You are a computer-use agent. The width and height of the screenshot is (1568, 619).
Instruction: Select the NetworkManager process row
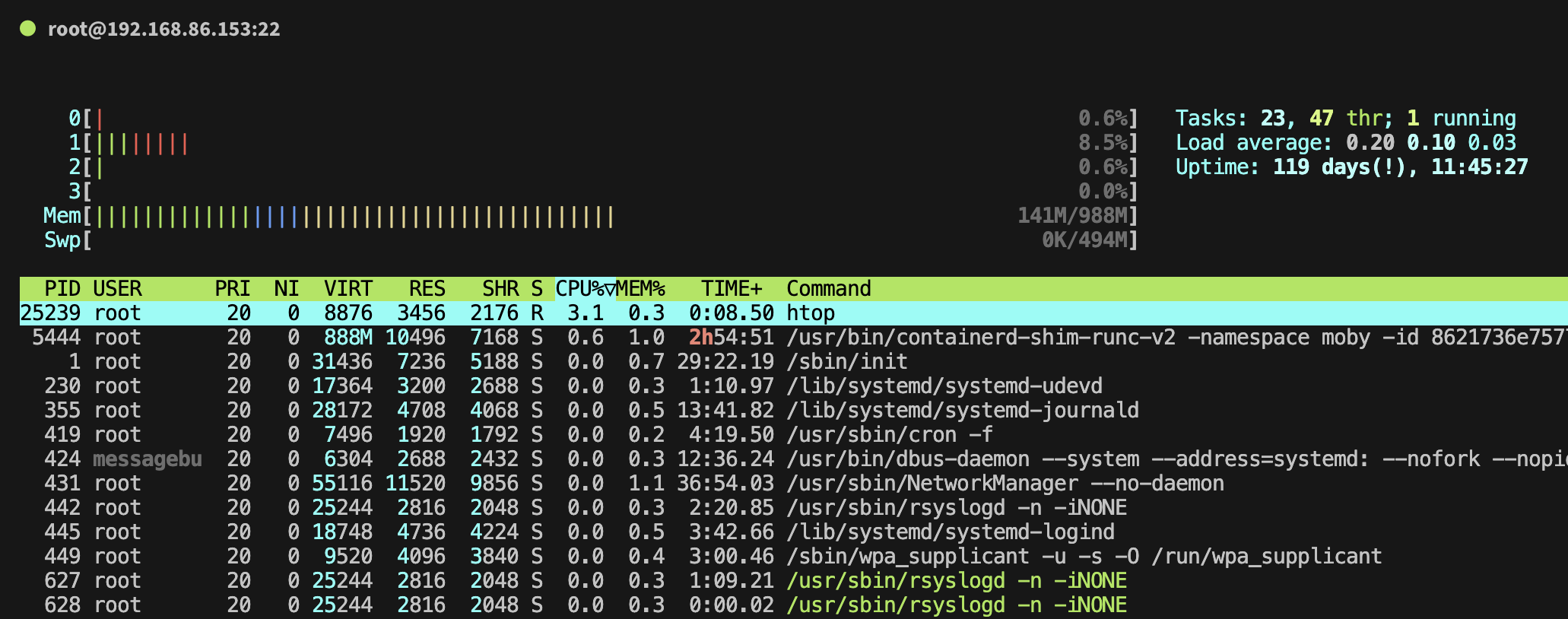pyautogui.click(x=794, y=483)
